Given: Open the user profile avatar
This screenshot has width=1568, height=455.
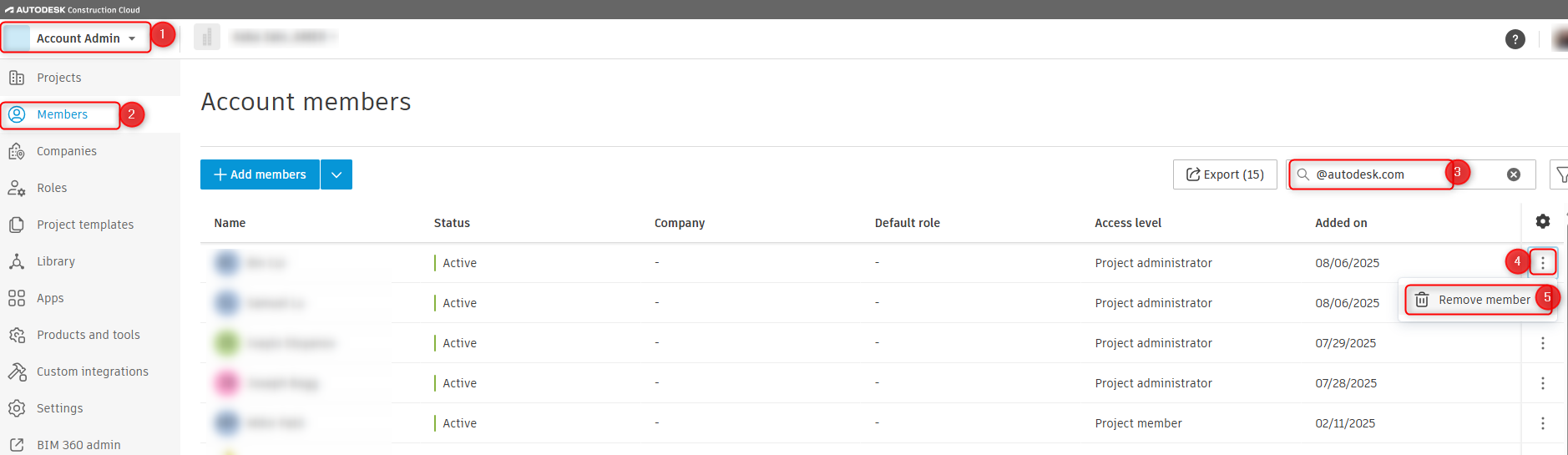Looking at the screenshot, I should pos(1559,39).
